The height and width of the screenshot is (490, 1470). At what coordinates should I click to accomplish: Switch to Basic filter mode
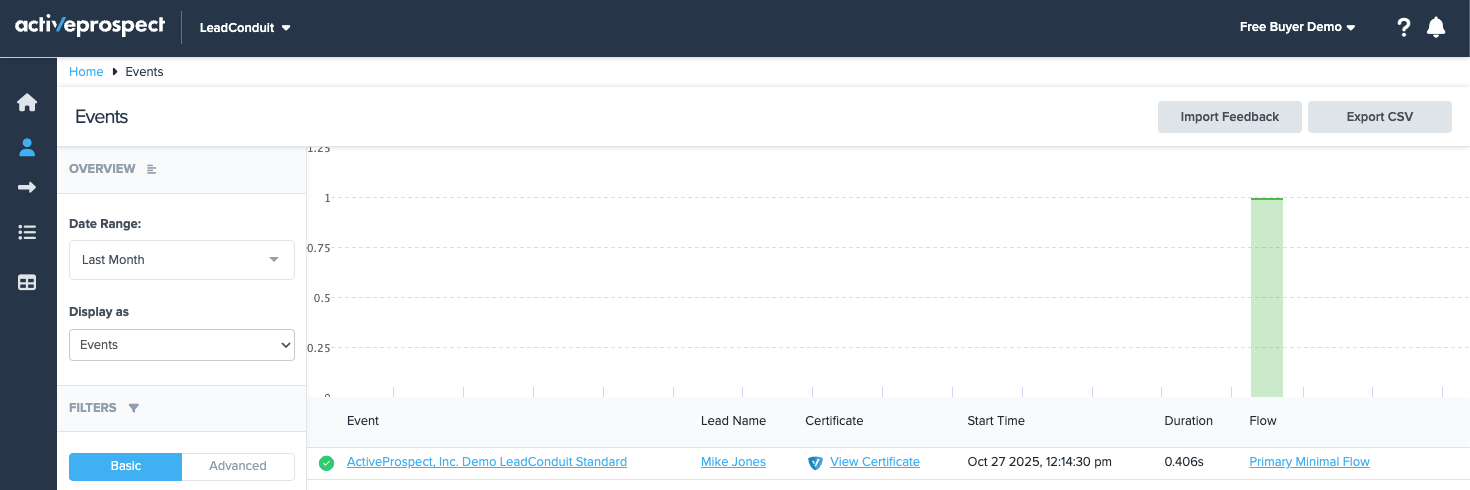(126, 466)
